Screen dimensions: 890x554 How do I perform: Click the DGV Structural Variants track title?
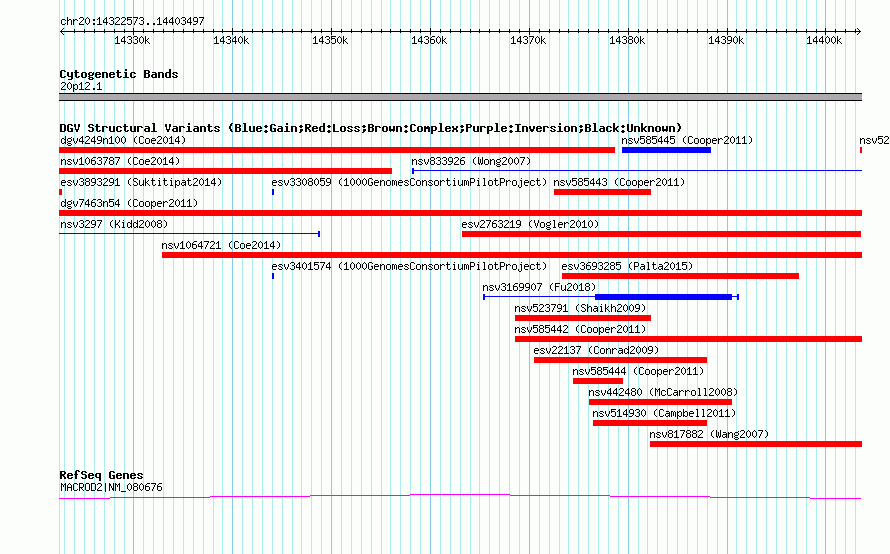[370, 128]
